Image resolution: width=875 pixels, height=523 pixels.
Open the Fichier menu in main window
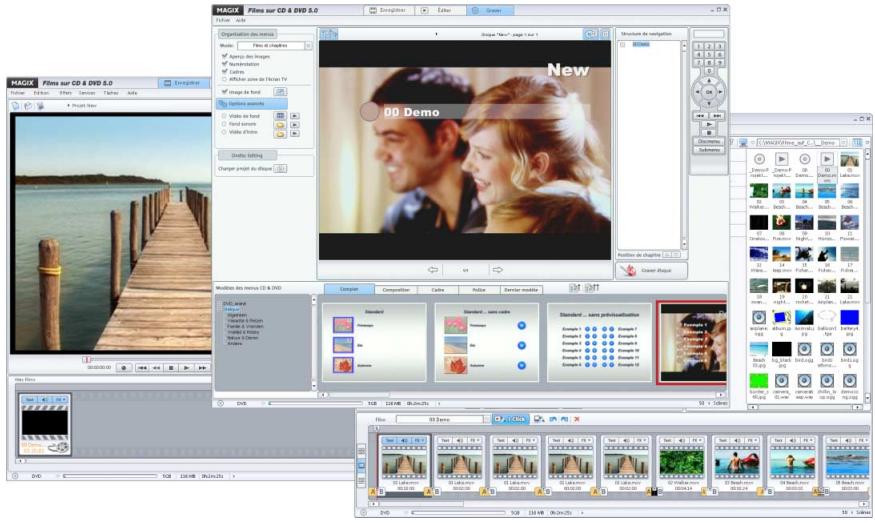pos(223,20)
